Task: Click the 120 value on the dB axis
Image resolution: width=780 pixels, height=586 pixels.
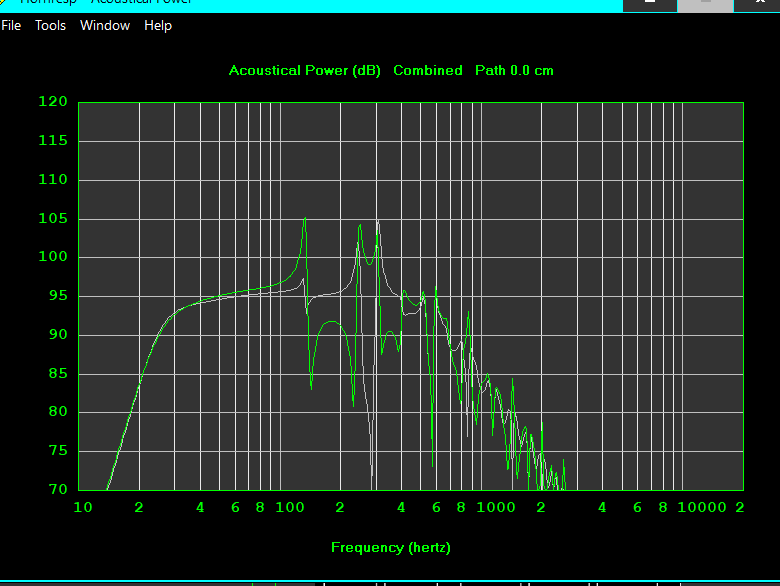Action: [53, 101]
